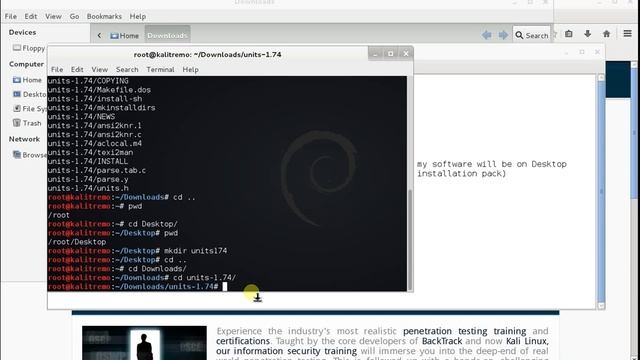
Task: Select Downloads path bar button
Action: click(167, 36)
